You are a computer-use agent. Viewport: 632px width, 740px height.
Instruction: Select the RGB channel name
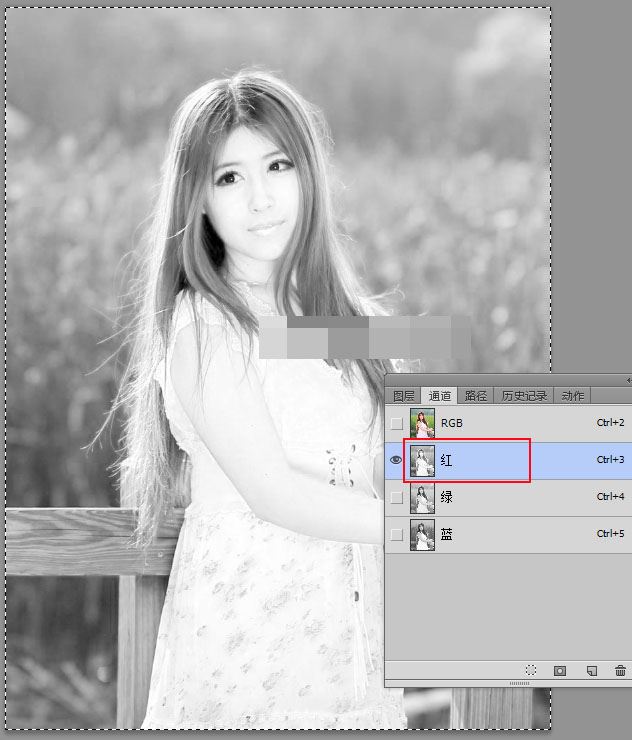(x=452, y=423)
